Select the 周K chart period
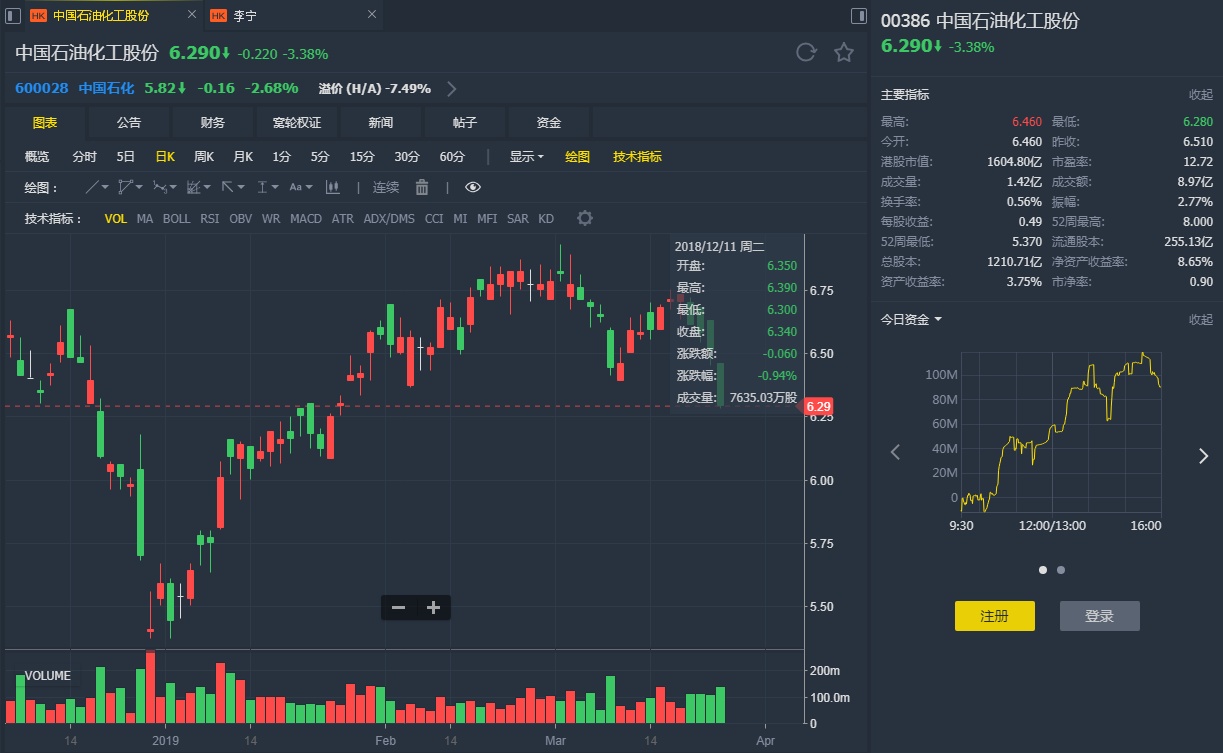The image size is (1223, 753). point(204,156)
